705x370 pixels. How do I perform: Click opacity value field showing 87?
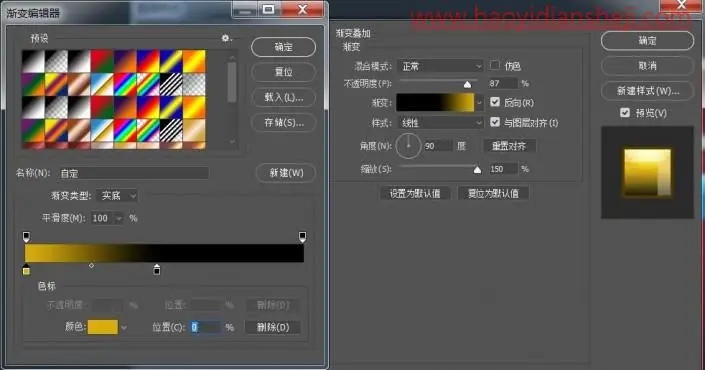click(x=503, y=84)
